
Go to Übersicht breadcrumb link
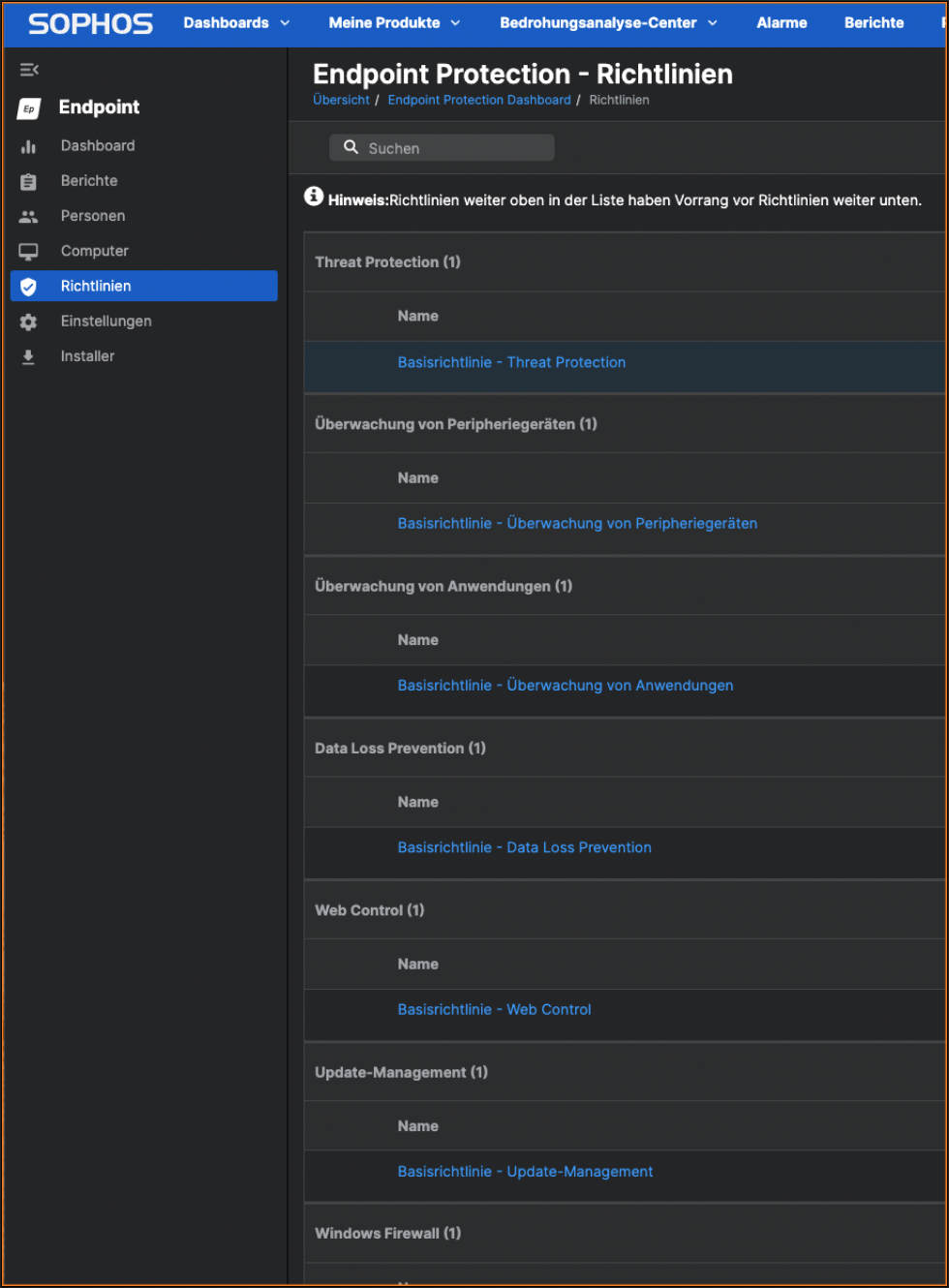point(341,100)
